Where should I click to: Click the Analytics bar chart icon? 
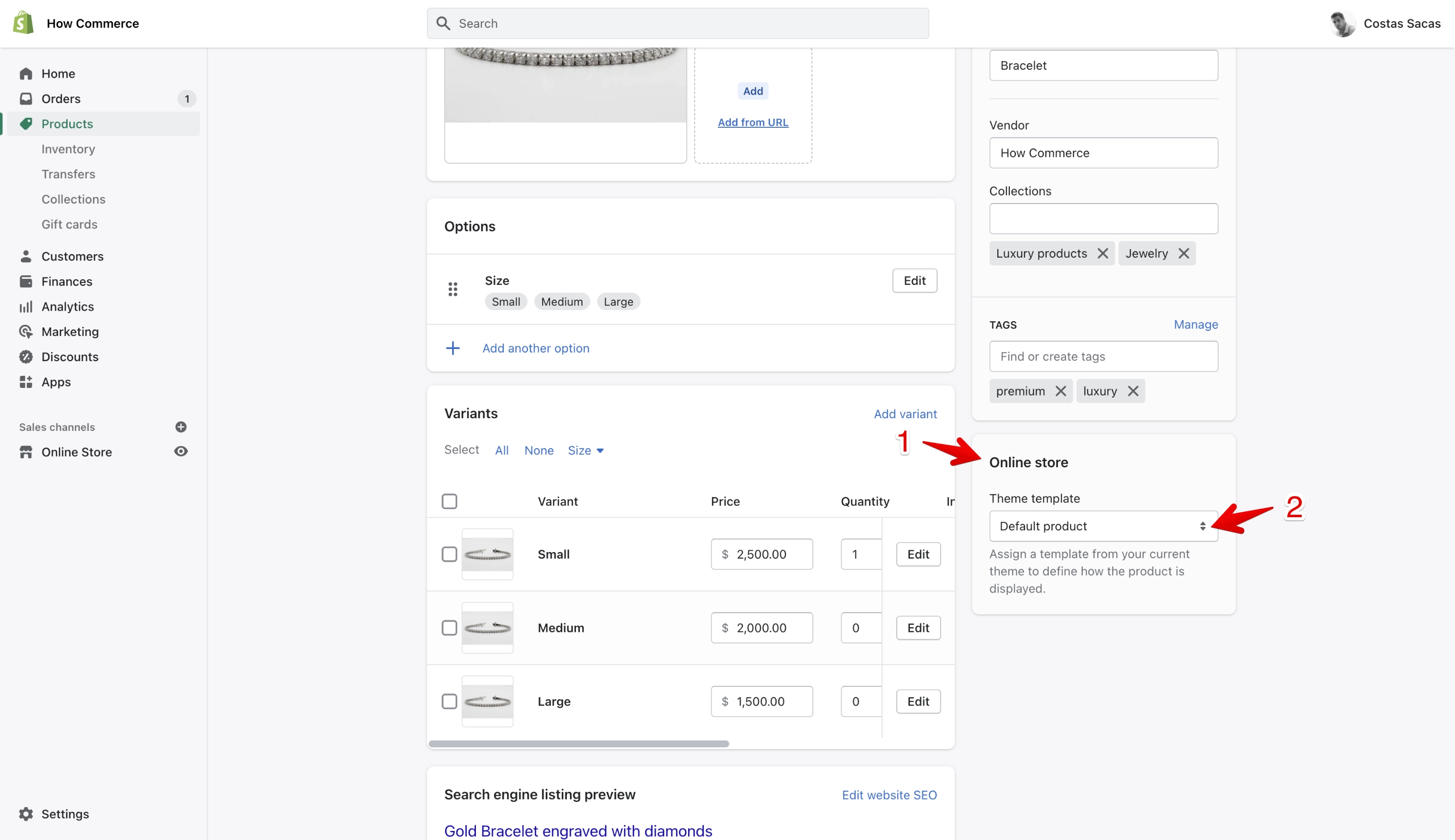point(26,307)
